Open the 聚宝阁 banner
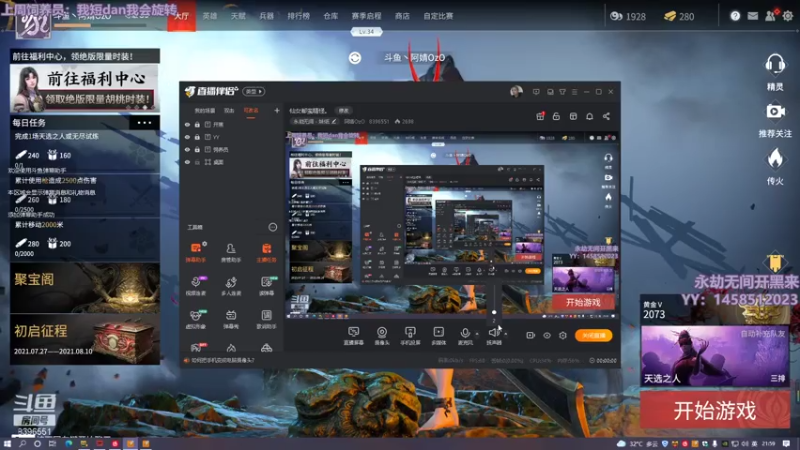Screen dimensions: 800x450 pyautogui.click(x=85, y=287)
